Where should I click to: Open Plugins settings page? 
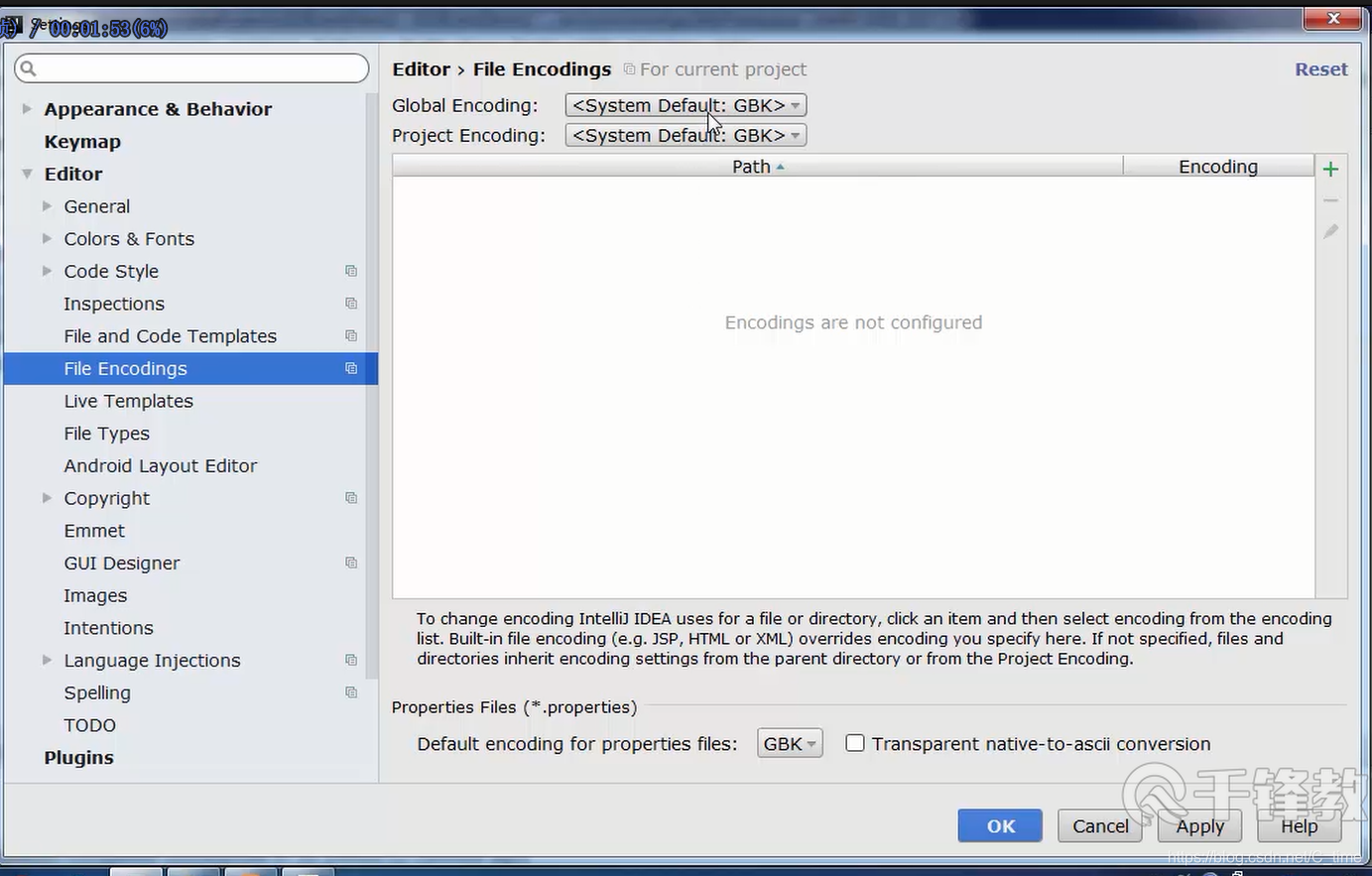pyautogui.click(x=78, y=758)
